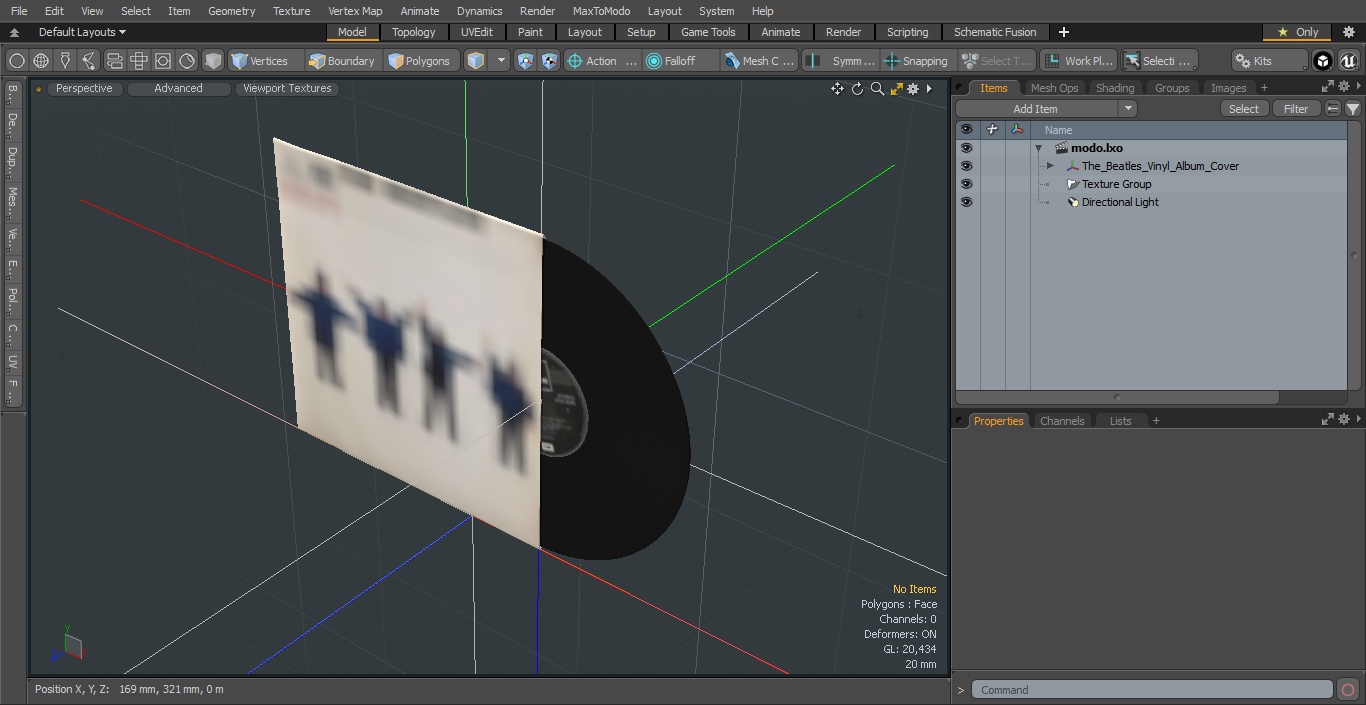Click the list options icon beside Filter
The height and width of the screenshot is (705, 1366).
click(x=1333, y=109)
